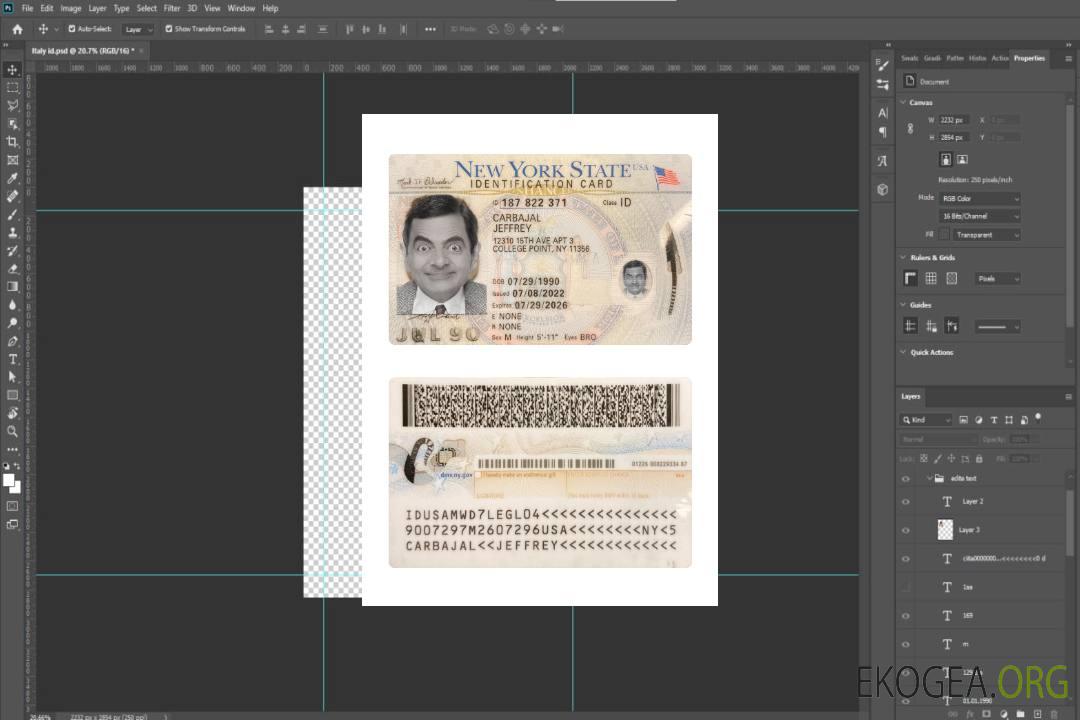Open the File menu
The image size is (1080, 720).
(28, 8)
